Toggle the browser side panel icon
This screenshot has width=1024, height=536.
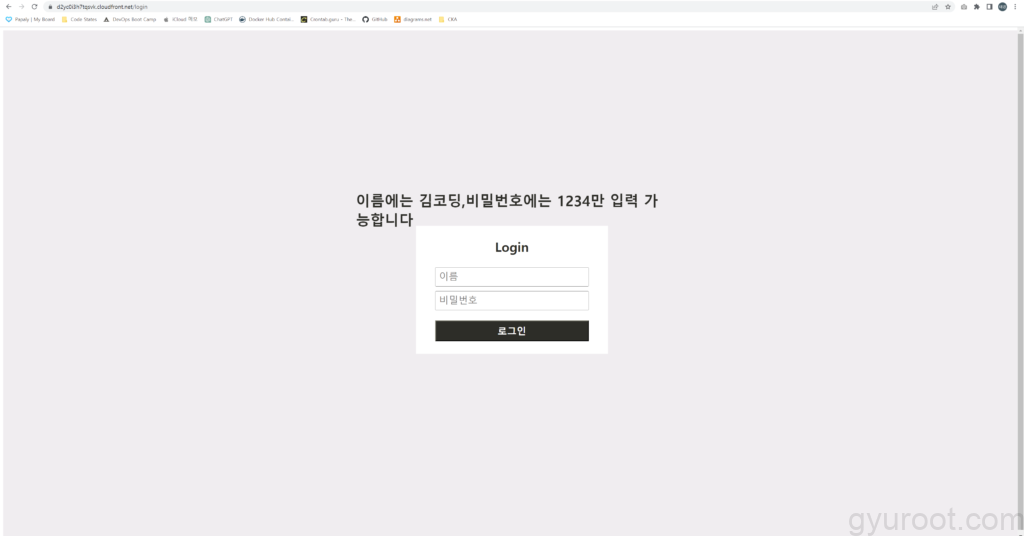(989, 7)
